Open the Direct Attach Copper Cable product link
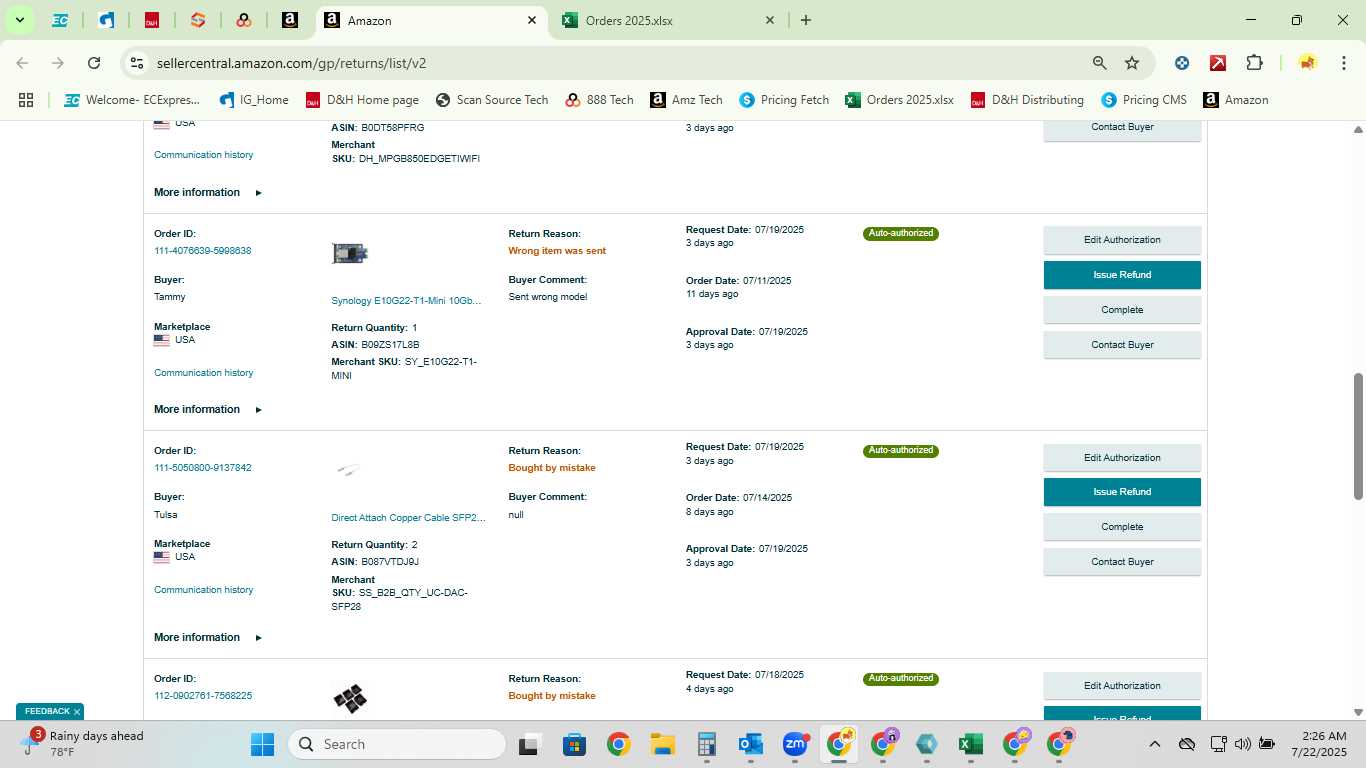Screen dimensions: 1366x768 pyautogui.click(x=408, y=518)
